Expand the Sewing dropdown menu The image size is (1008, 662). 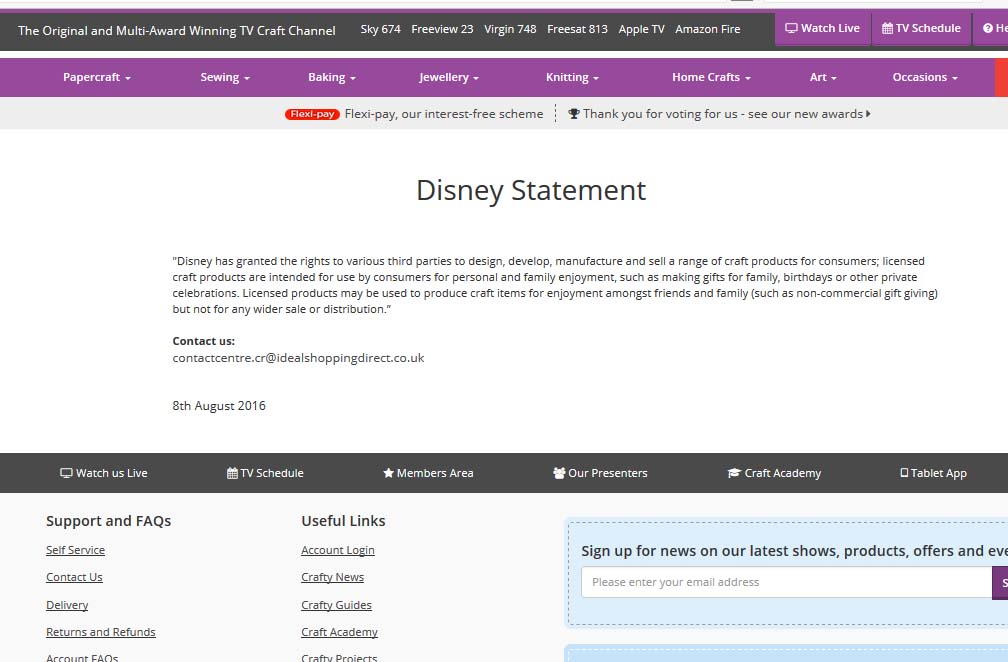pyautogui.click(x=225, y=77)
